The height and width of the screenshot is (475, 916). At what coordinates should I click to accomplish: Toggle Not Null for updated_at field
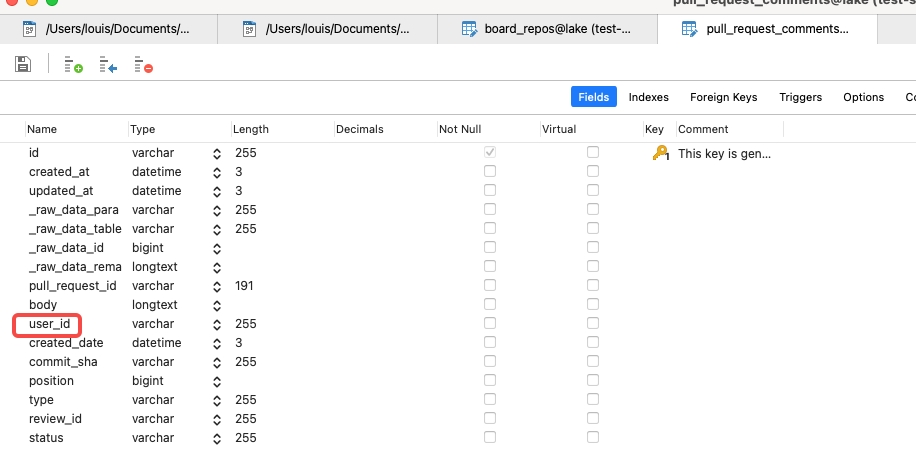[490, 190]
